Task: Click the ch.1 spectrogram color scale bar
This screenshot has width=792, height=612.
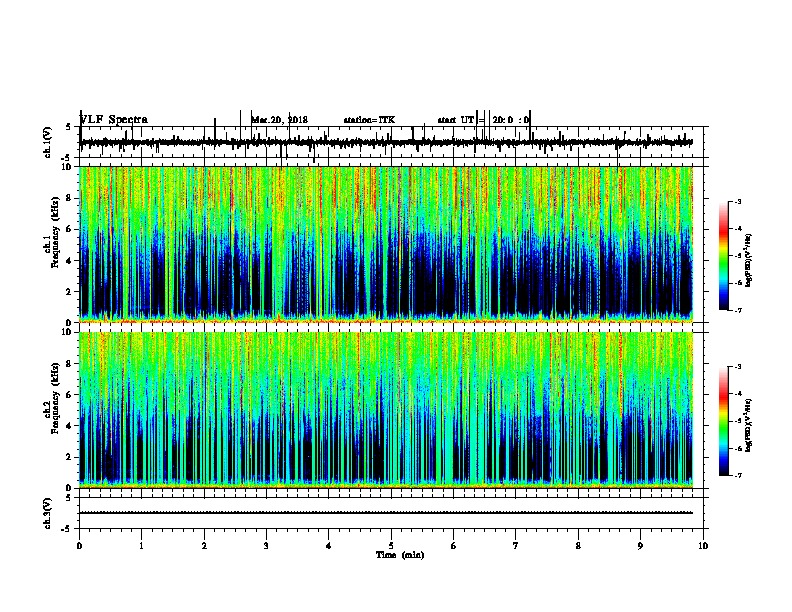Action: pos(724,255)
